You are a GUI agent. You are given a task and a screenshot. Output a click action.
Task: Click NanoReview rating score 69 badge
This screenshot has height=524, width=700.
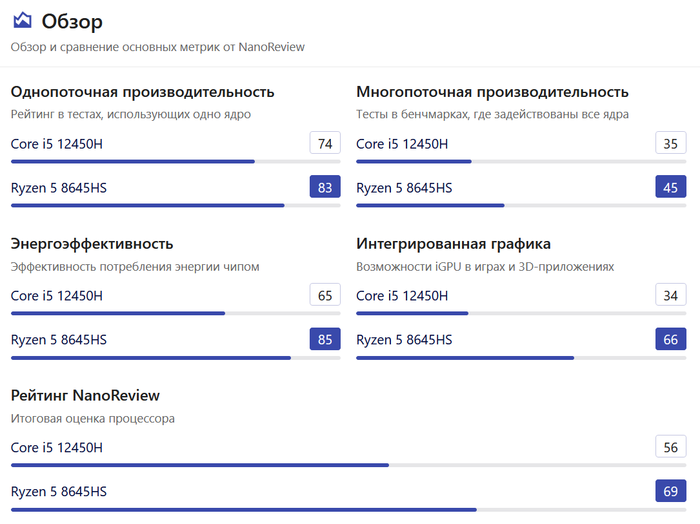[670, 491]
